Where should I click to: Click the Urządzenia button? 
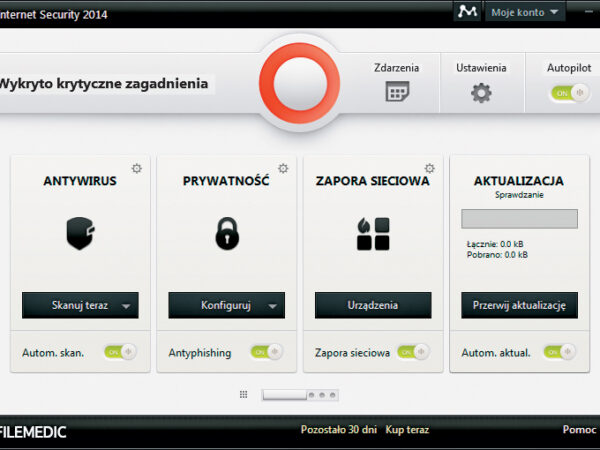(x=373, y=305)
